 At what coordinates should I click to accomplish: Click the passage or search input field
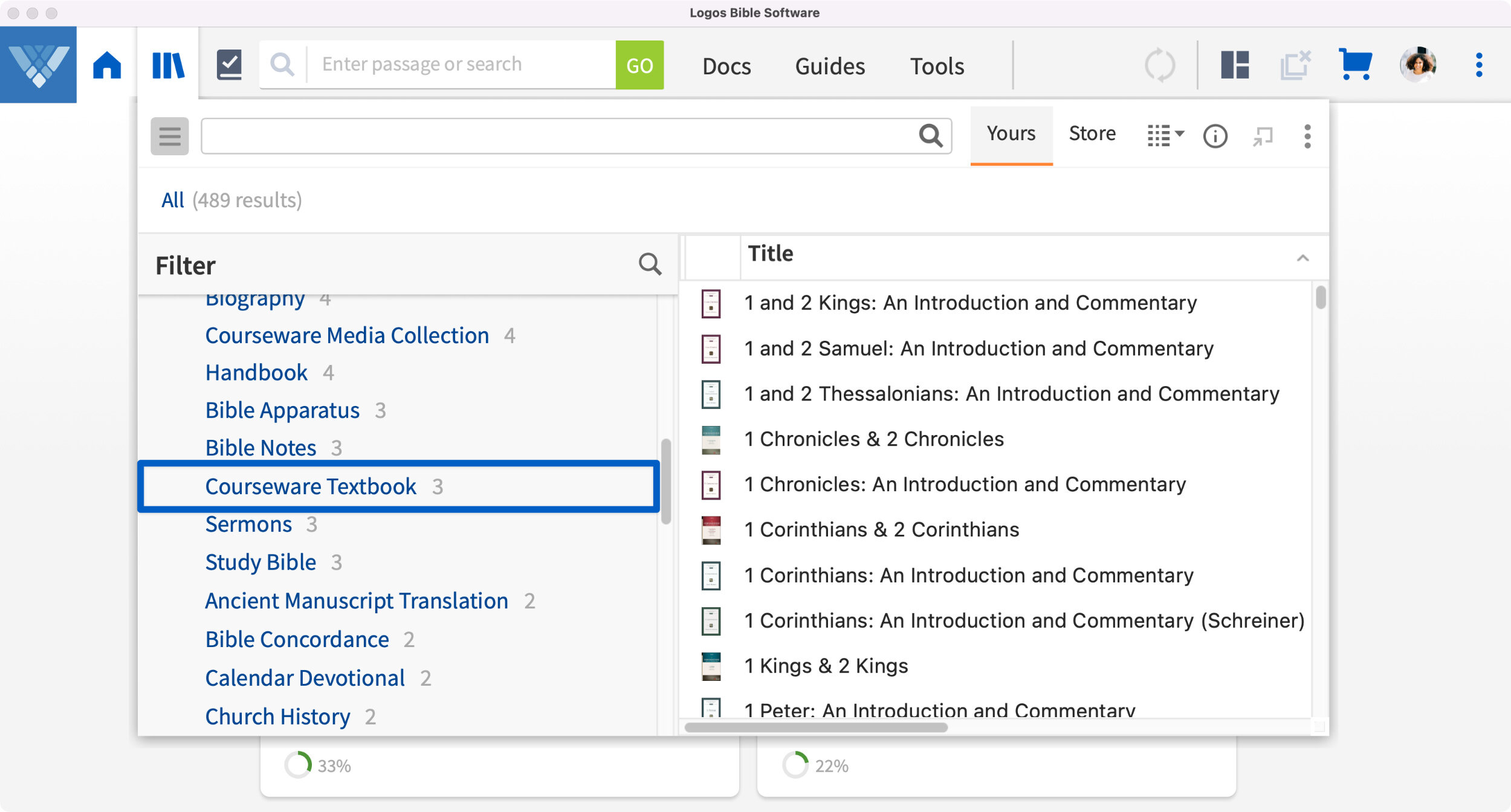coord(462,65)
